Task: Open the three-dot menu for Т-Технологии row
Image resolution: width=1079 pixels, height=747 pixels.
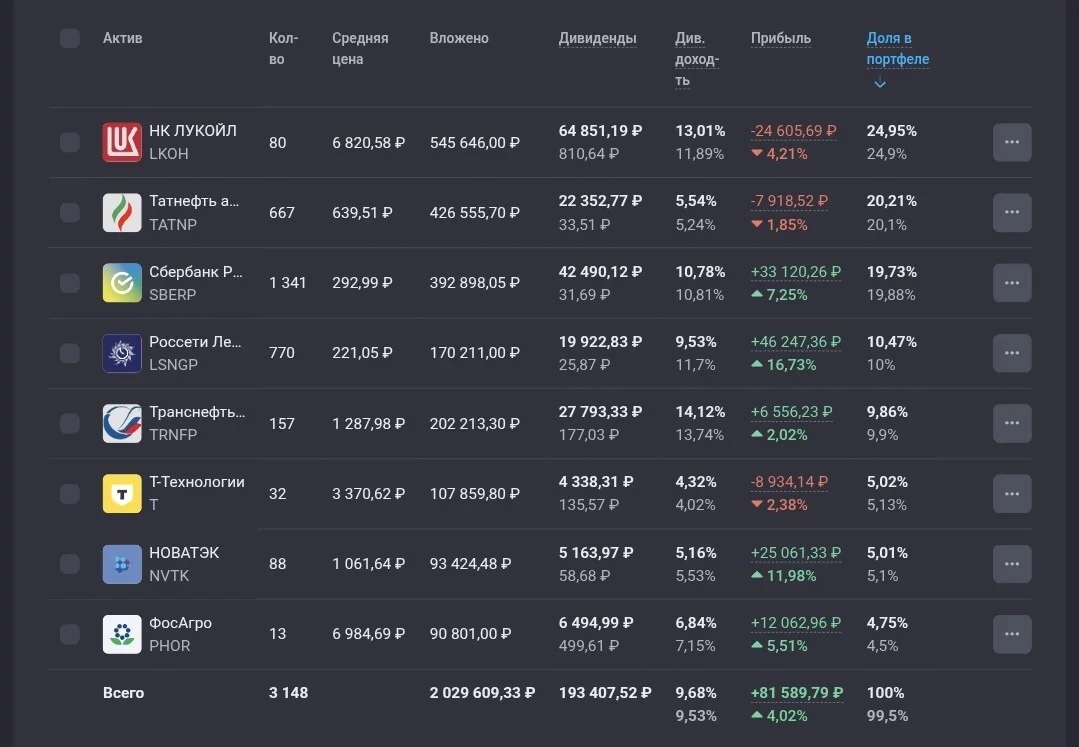Action: tap(1012, 494)
